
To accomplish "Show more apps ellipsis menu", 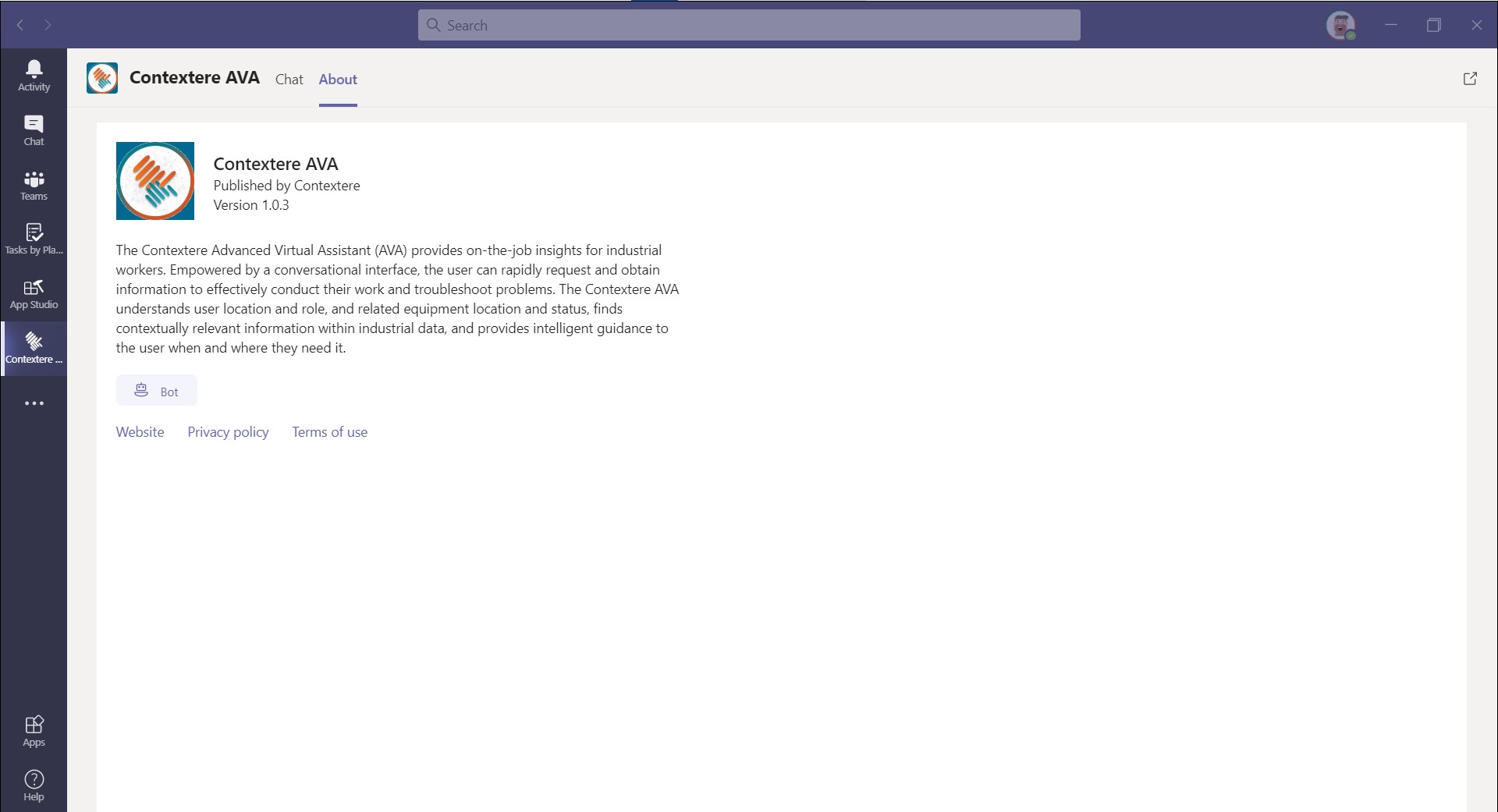I will [x=34, y=403].
